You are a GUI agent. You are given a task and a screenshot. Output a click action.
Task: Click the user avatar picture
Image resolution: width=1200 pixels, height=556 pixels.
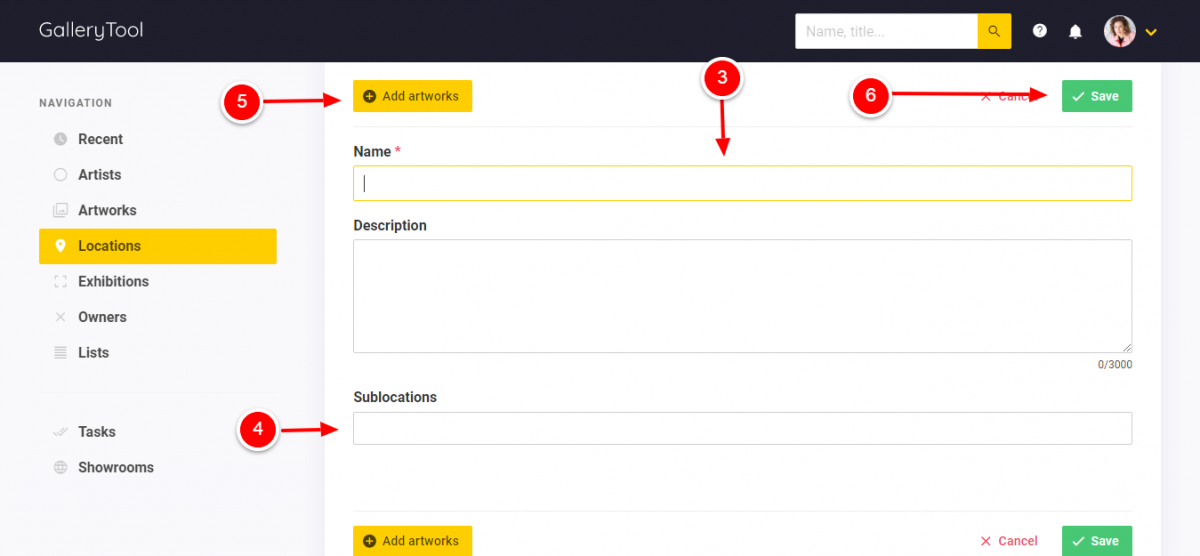[1120, 31]
